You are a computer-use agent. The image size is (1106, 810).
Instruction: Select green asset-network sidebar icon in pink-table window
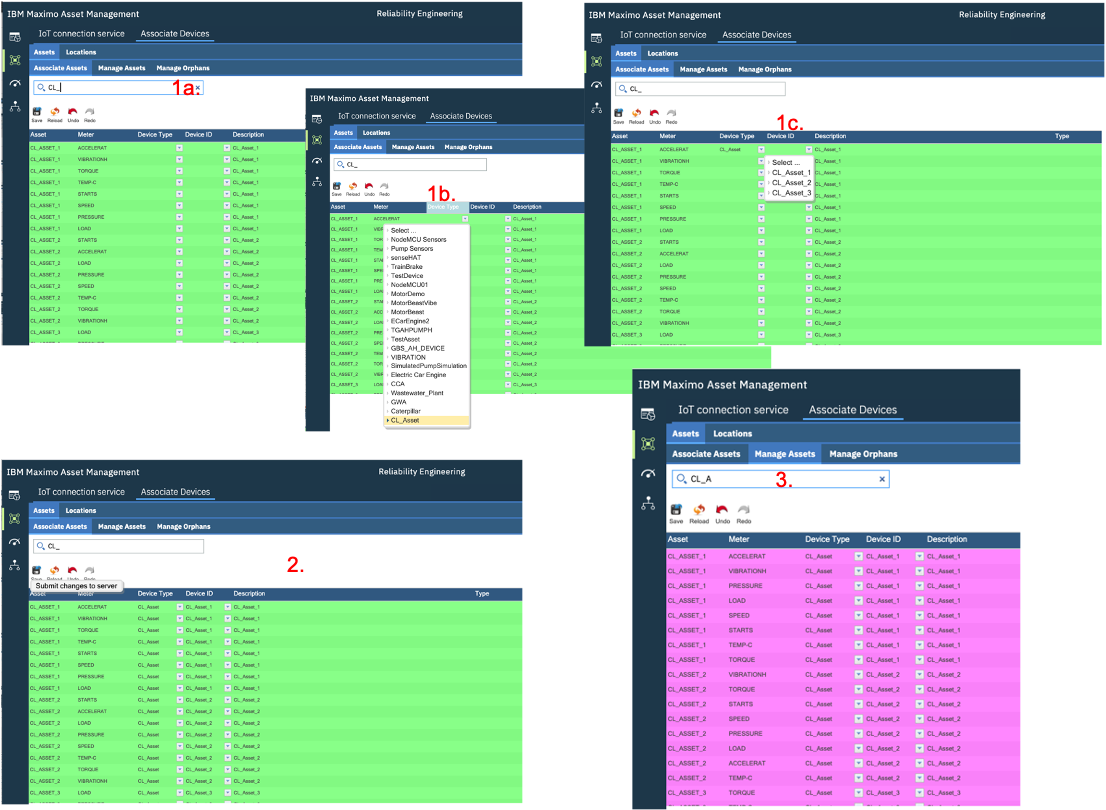[x=648, y=444]
